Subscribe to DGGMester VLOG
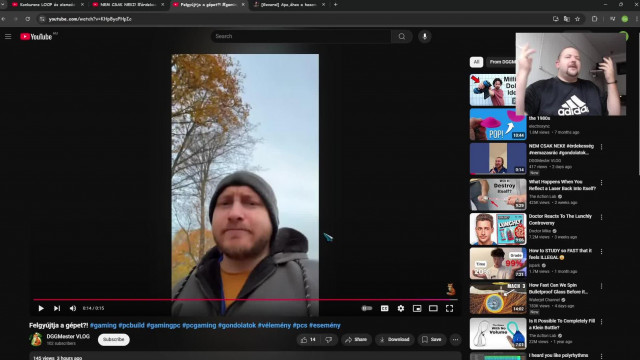This screenshot has height=360, width=640. coord(113,340)
